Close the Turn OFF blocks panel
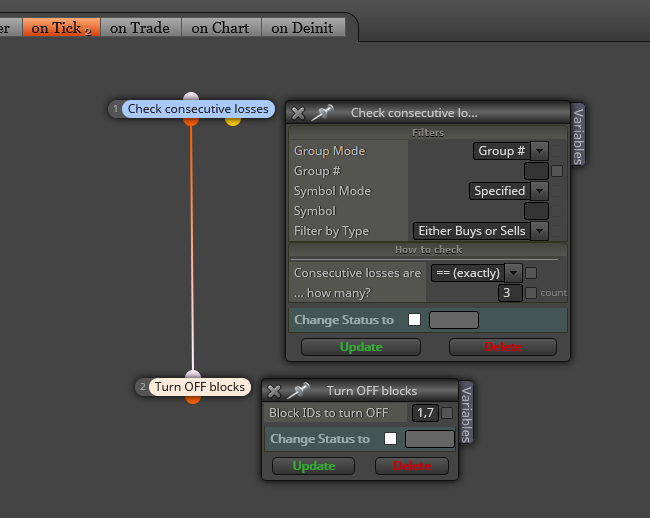The width and height of the screenshot is (650, 518). coord(274,391)
